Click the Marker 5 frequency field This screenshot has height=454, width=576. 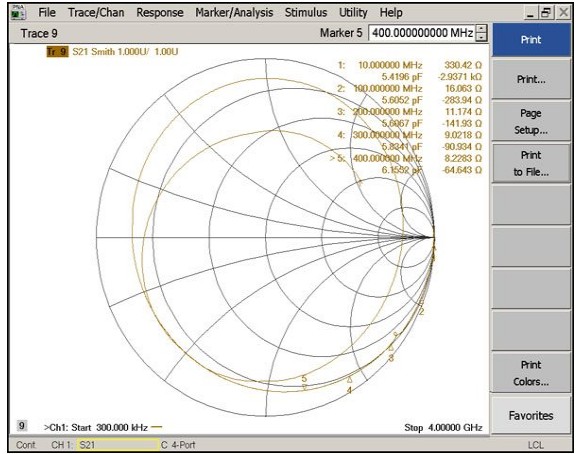422,33
